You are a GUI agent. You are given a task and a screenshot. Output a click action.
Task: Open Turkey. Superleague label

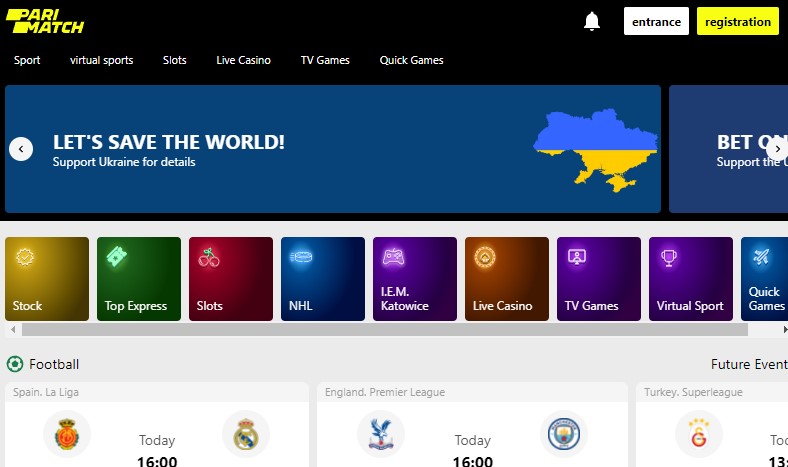pos(693,392)
